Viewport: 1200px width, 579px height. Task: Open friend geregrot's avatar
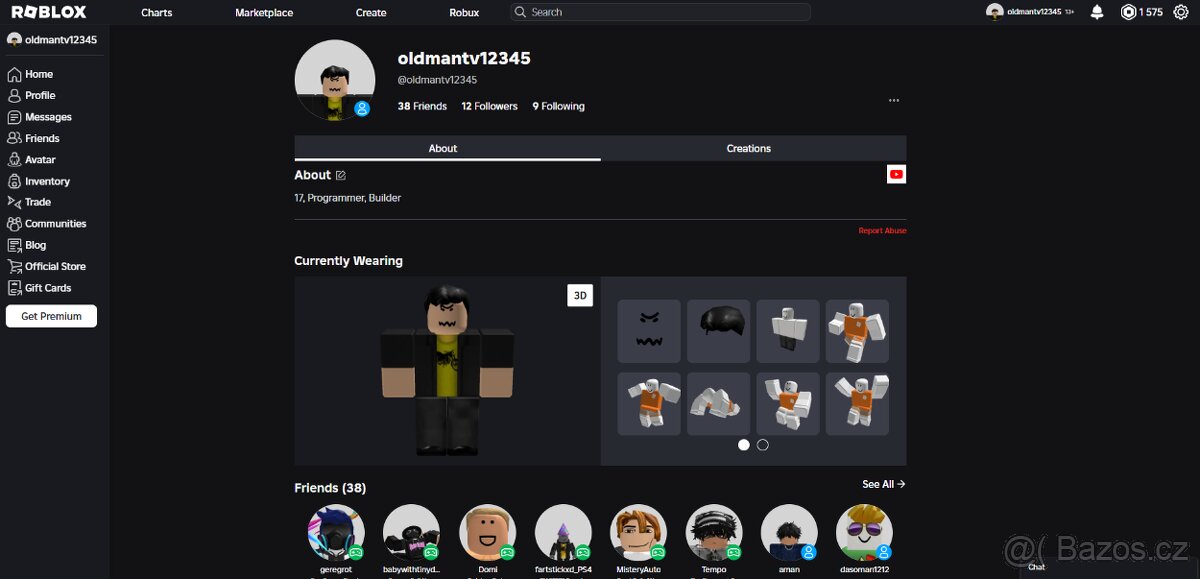[336, 532]
